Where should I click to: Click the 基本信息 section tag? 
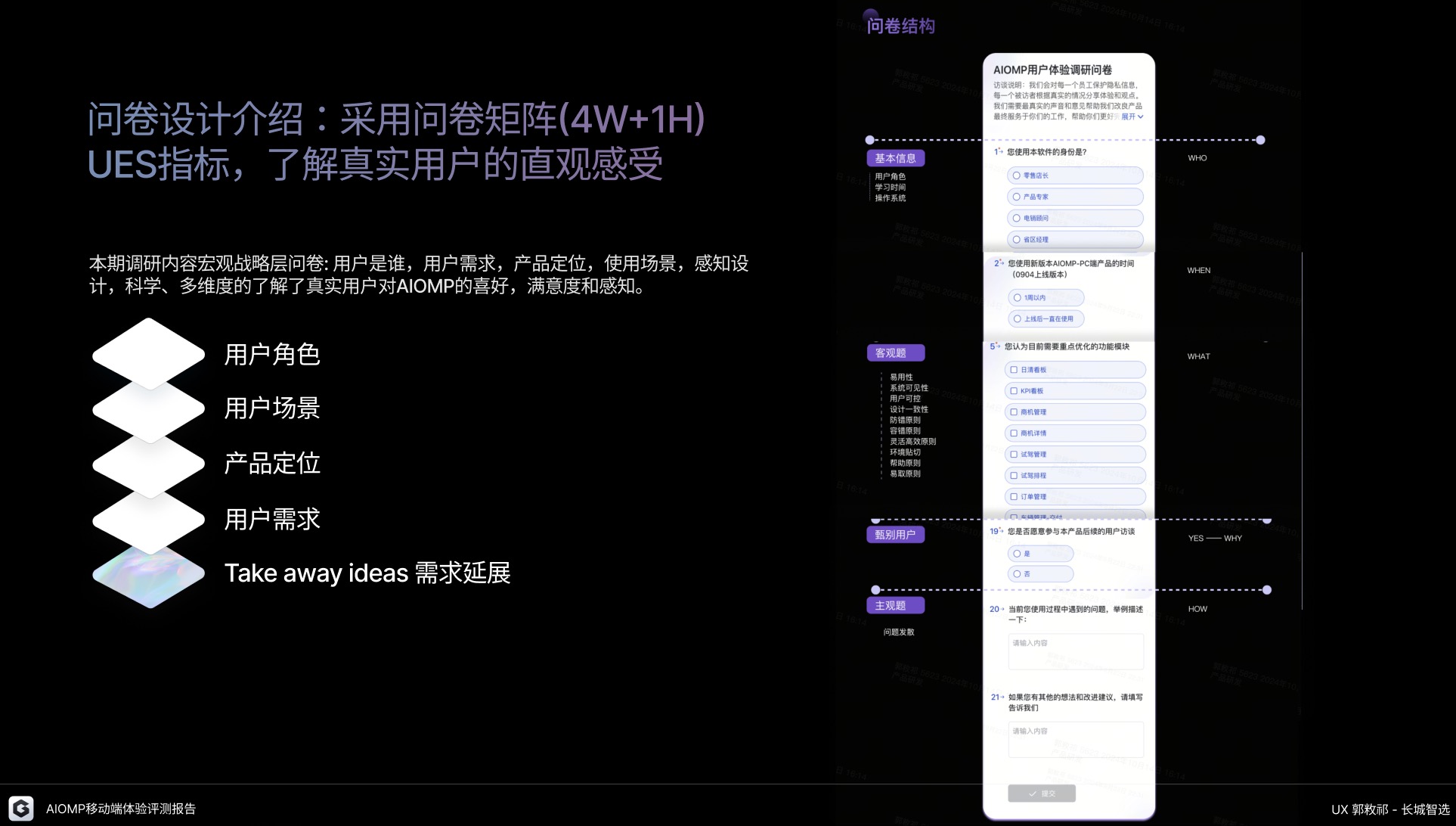[x=895, y=158]
